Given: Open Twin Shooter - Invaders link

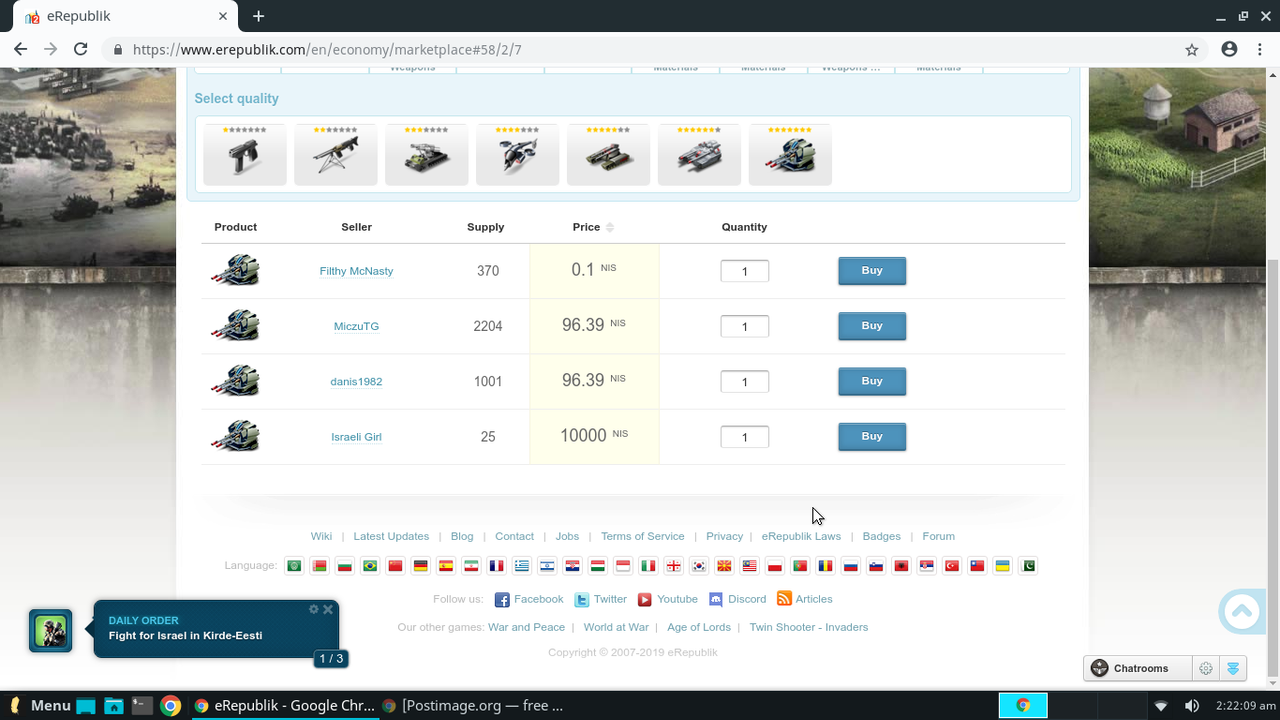Looking at the screenshot, I should [809, 627].
